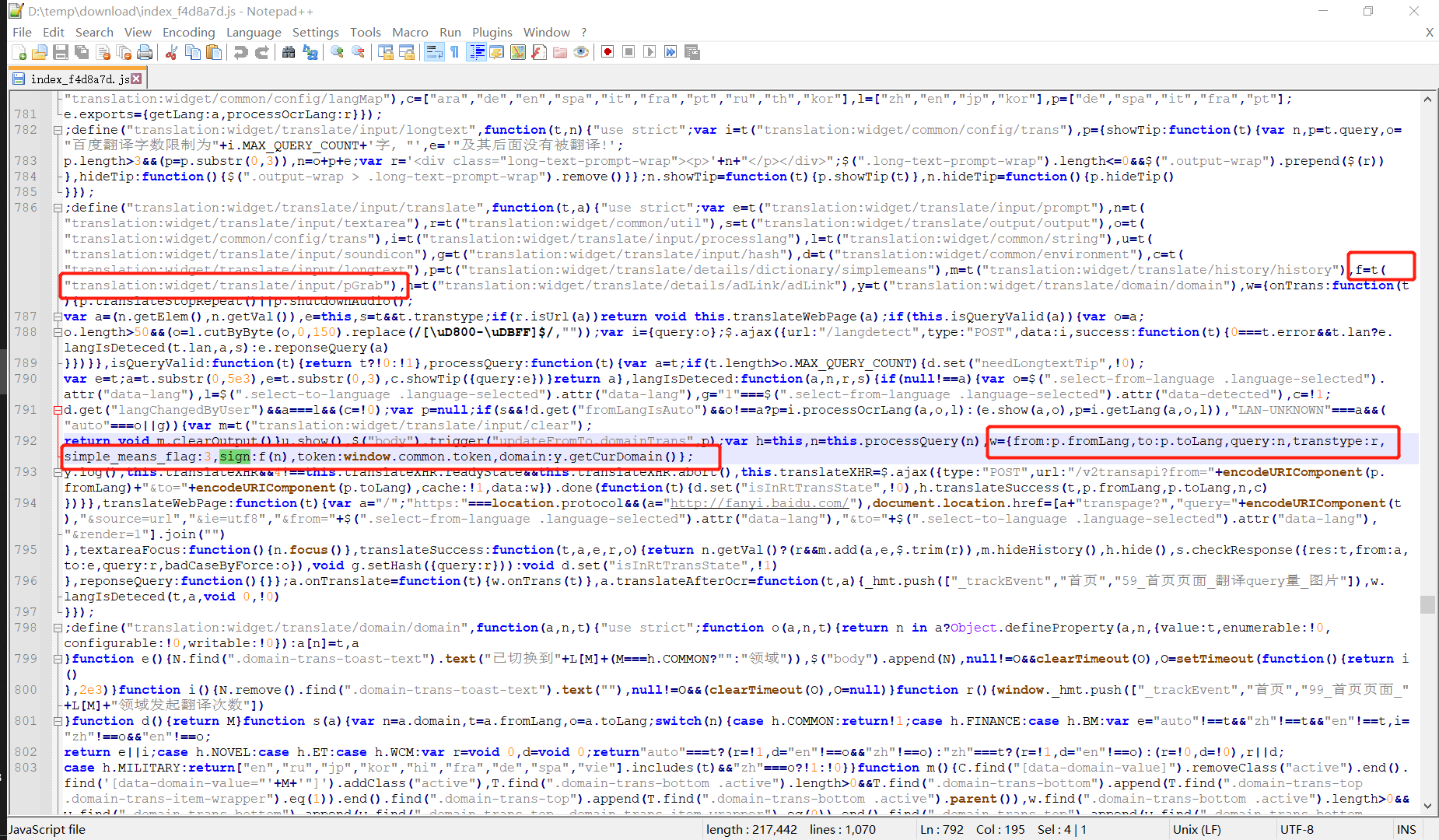Collapse the fold at line 787
The image size is (1439, 840).
point(58,317)
